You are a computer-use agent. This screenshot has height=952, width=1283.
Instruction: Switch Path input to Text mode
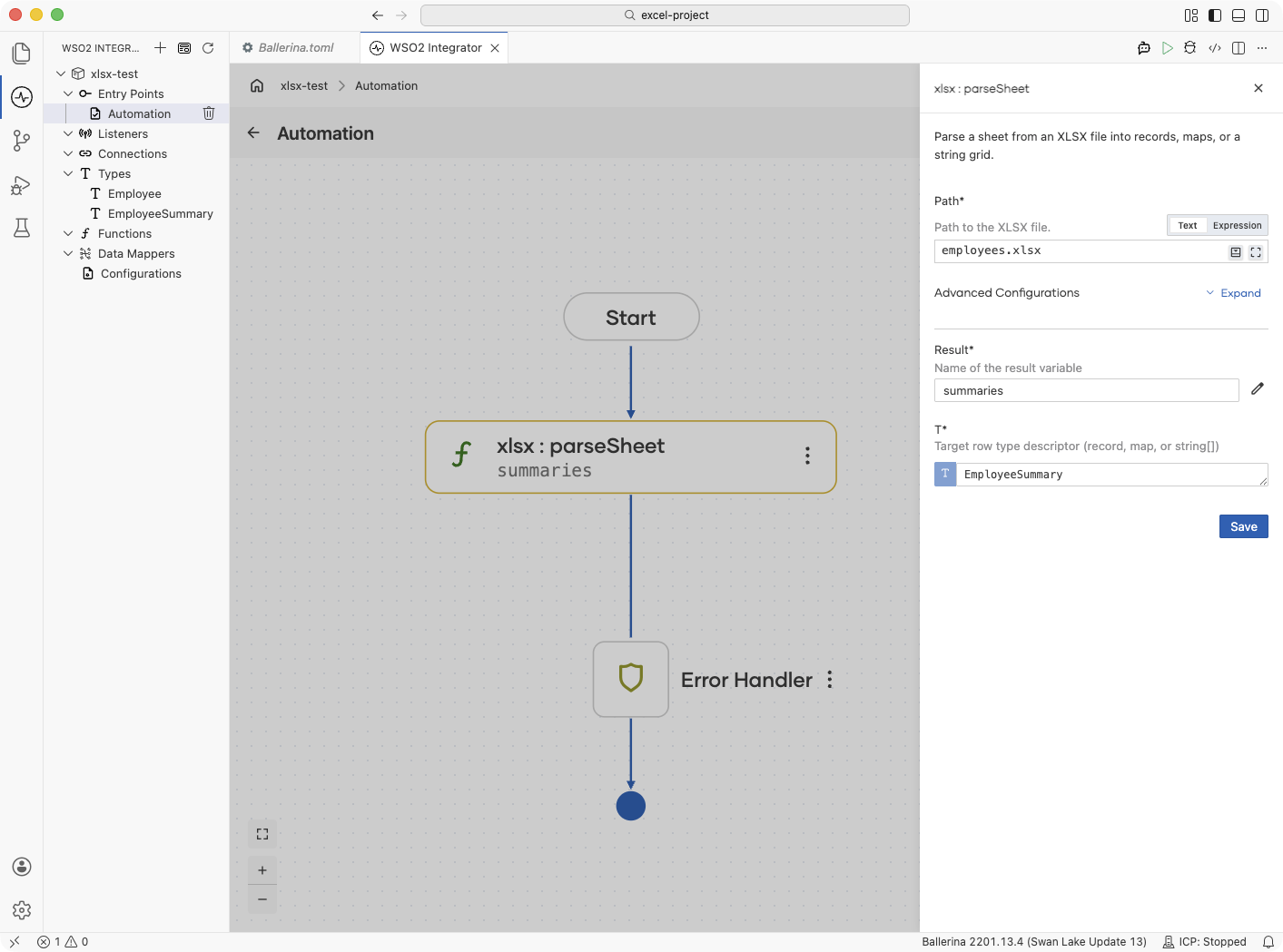click(x=1188, y=225)
